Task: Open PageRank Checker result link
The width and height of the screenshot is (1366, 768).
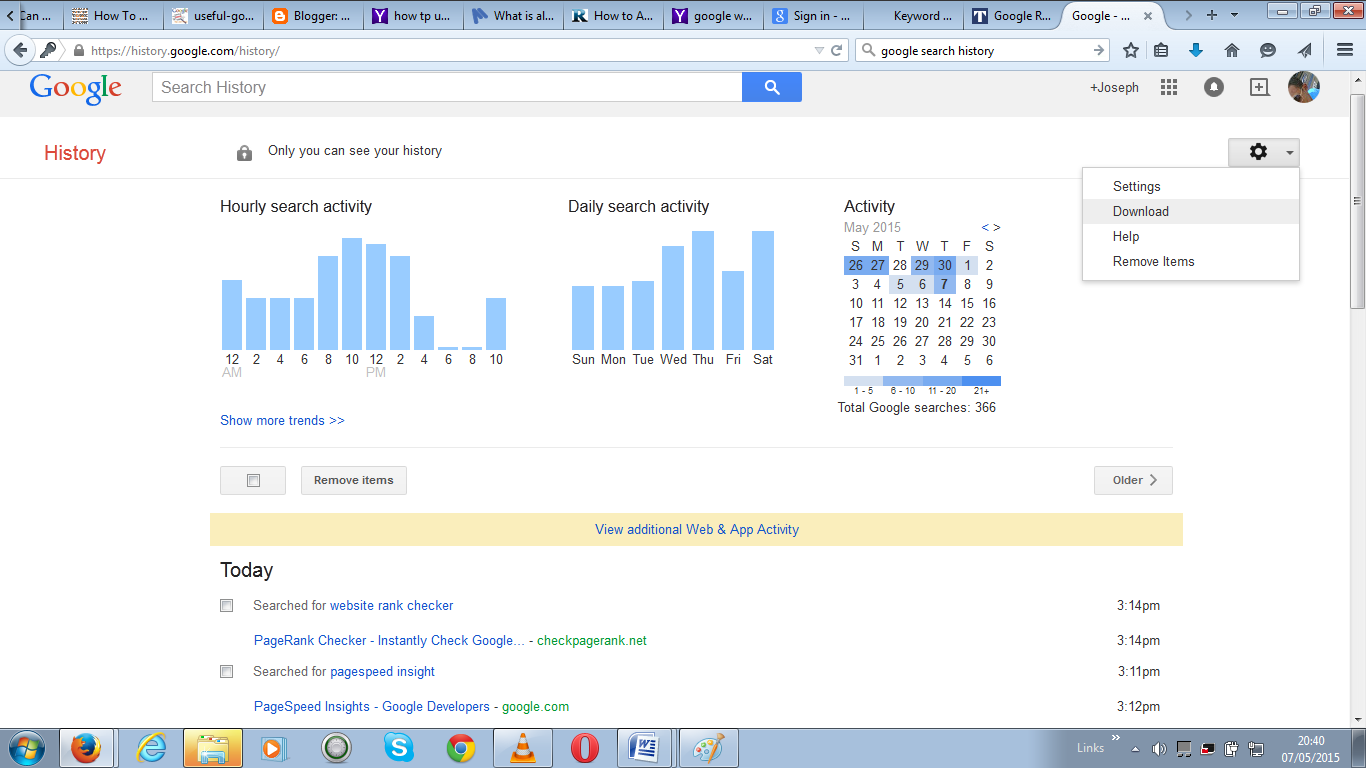Action: click(x=390, y=640)
